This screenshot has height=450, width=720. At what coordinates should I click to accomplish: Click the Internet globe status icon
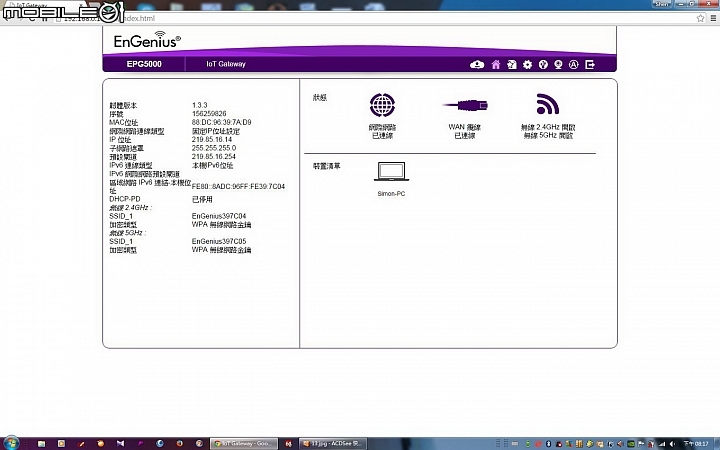[382, 105]
